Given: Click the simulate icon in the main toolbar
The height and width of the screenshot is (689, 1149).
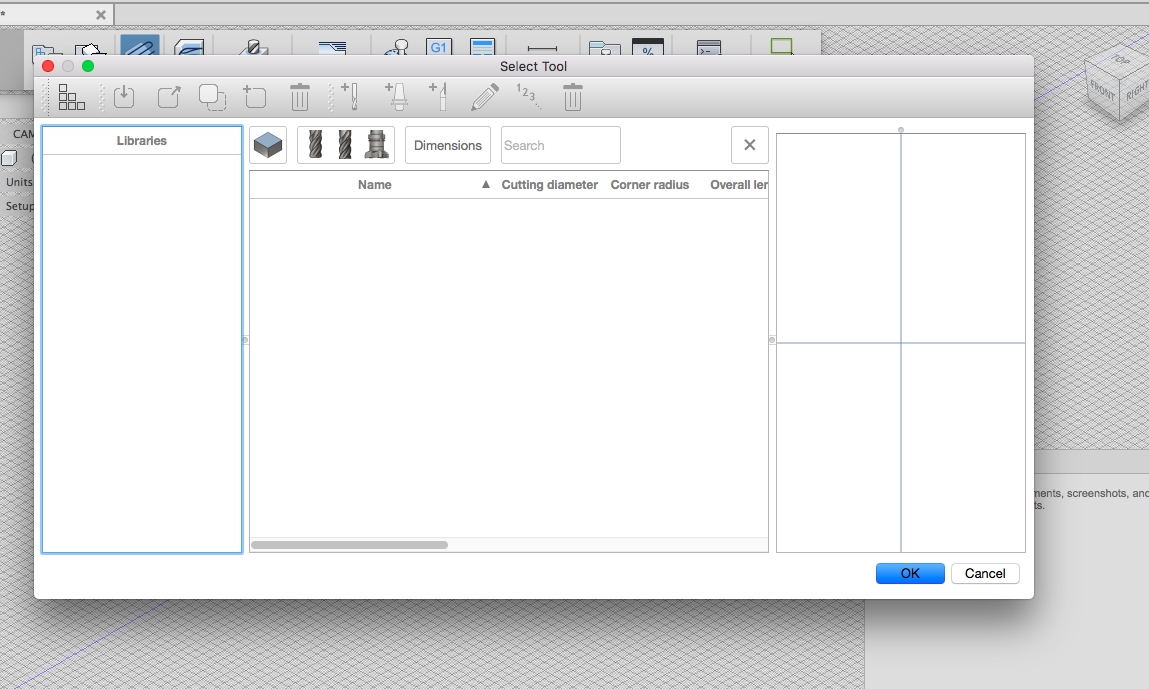Looking at the screenshot, I should [x=396, y=47].
